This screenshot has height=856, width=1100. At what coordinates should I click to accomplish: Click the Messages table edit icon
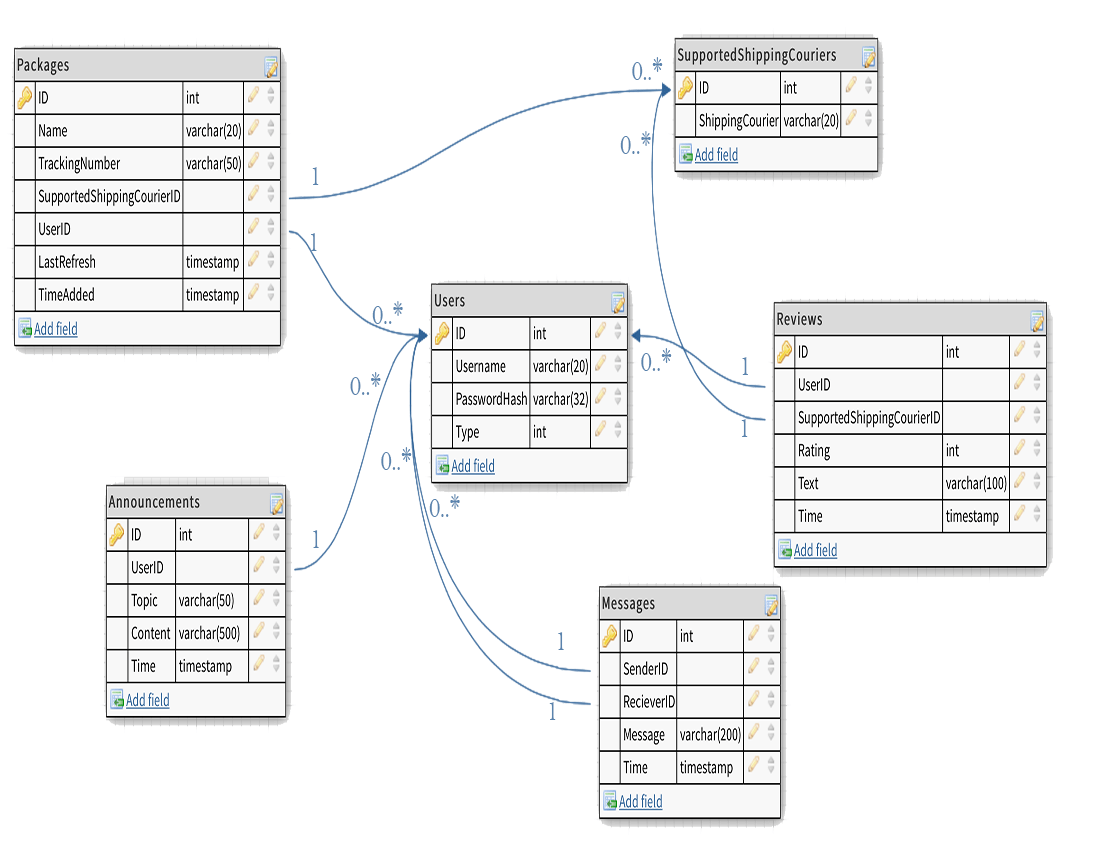coord(771,604)
